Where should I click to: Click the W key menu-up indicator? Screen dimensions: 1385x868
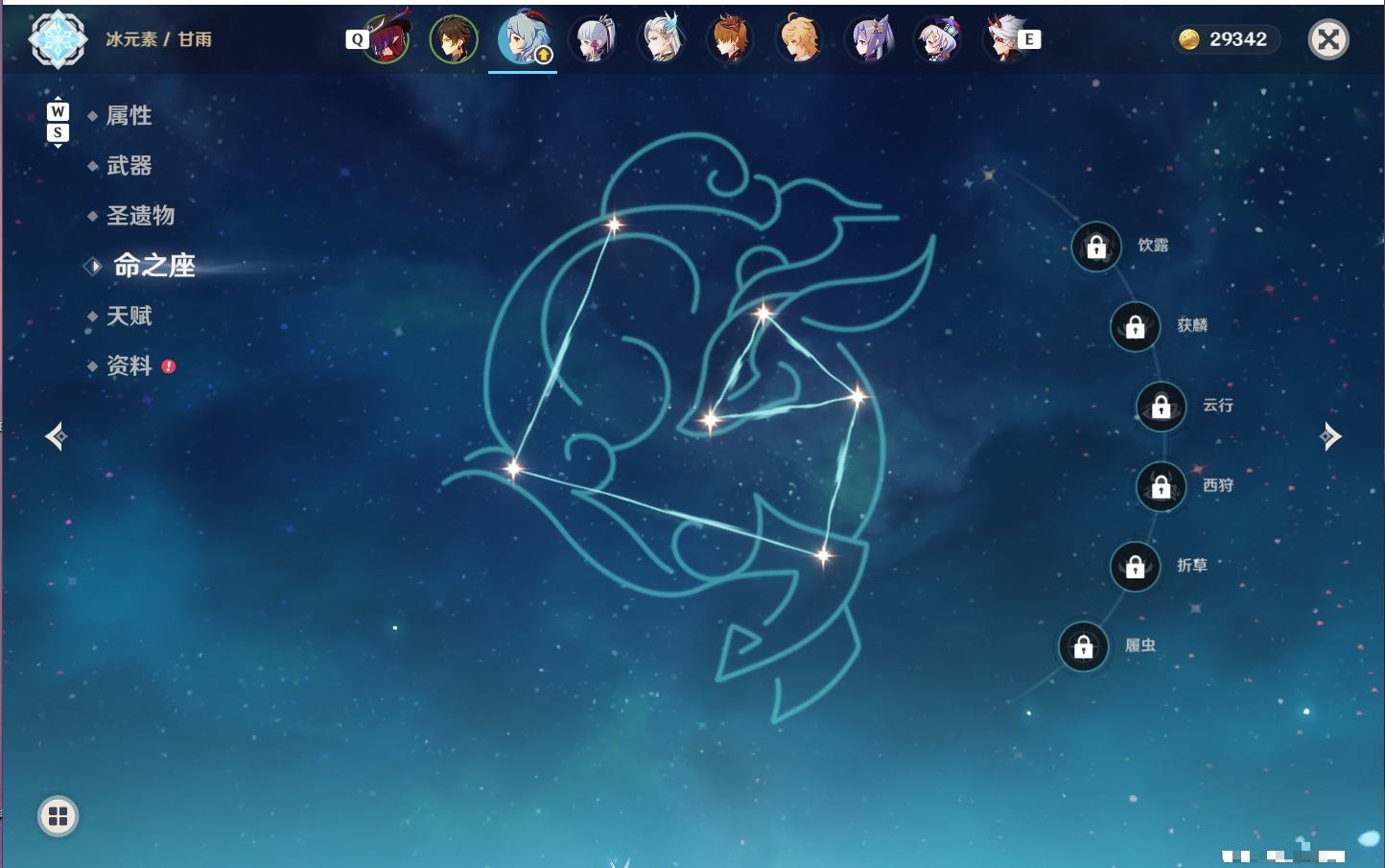click(58, 111)
